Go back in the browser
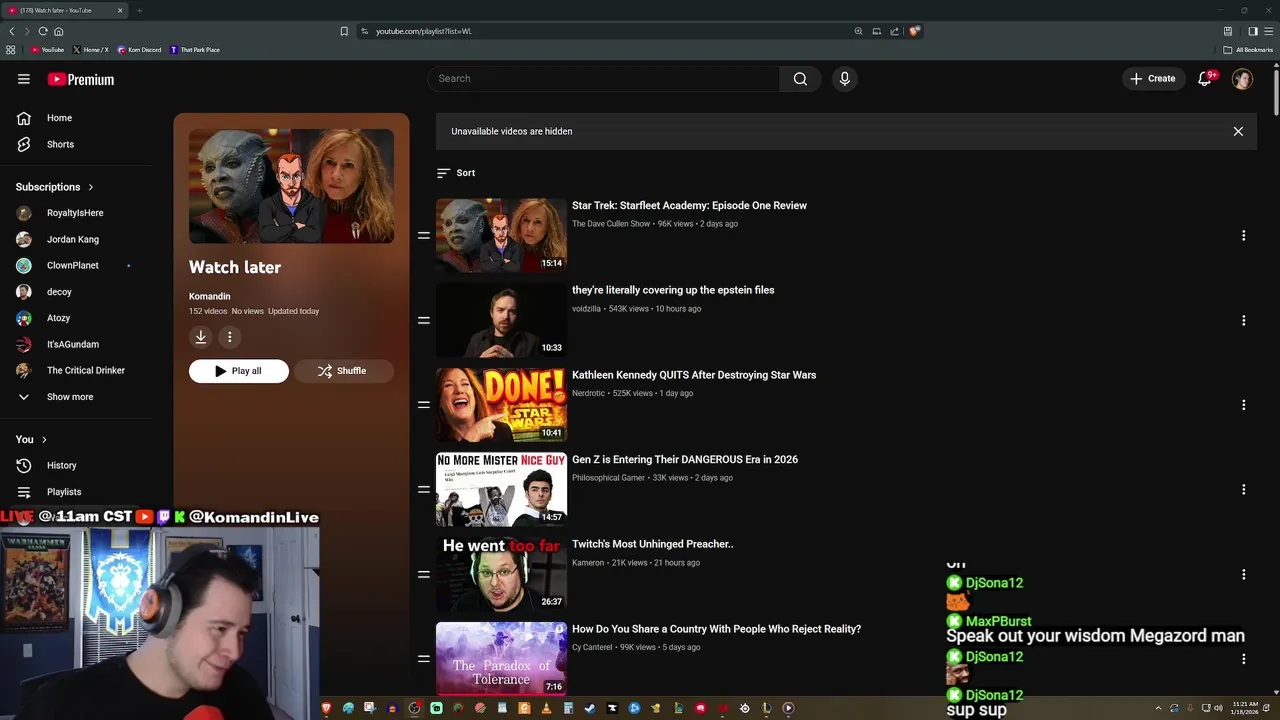 click(x=12, y=31)
